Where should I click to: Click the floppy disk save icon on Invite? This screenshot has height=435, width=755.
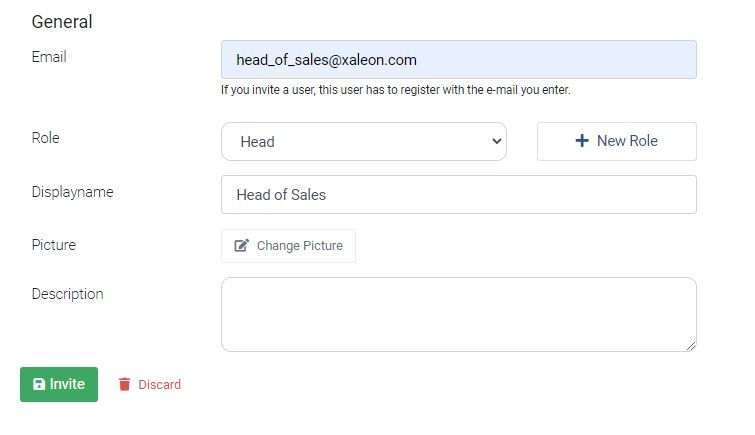(x=39, y=384)
